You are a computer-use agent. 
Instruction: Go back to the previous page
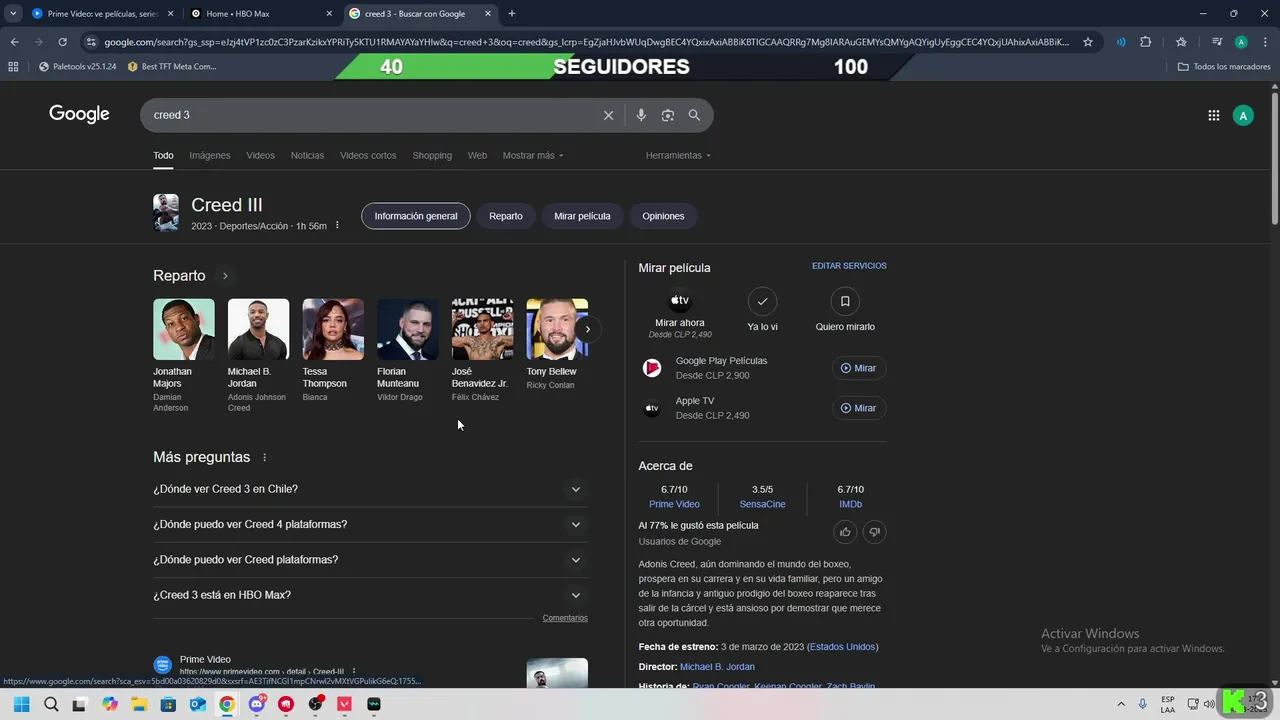15,42
